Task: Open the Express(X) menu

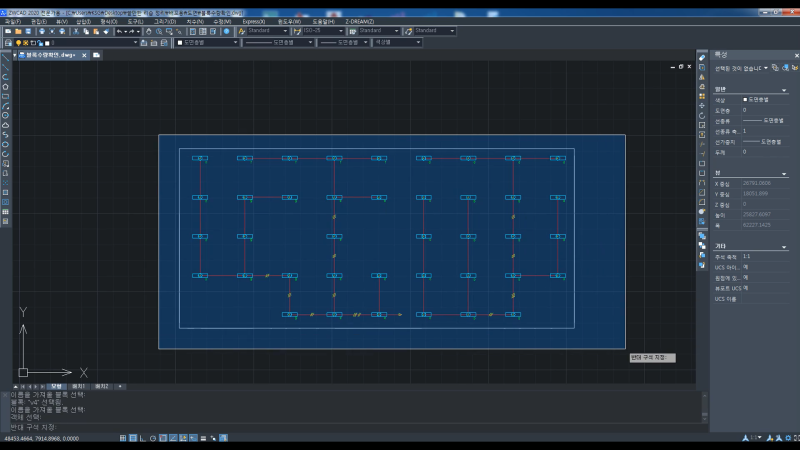Action: point(254,22)
